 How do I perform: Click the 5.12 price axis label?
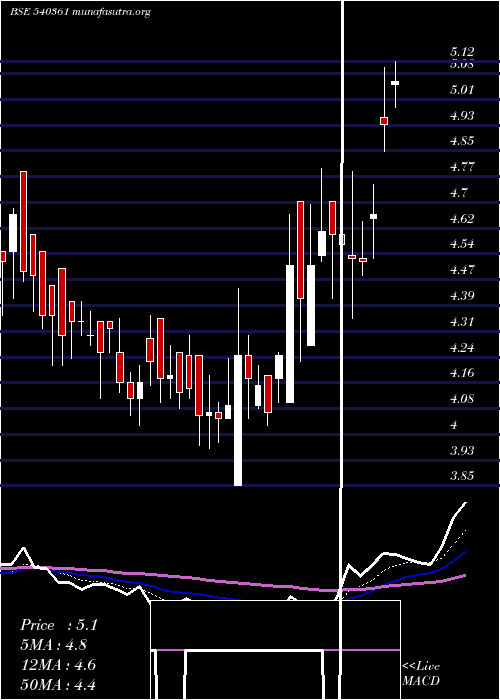(x=462, y=52)
